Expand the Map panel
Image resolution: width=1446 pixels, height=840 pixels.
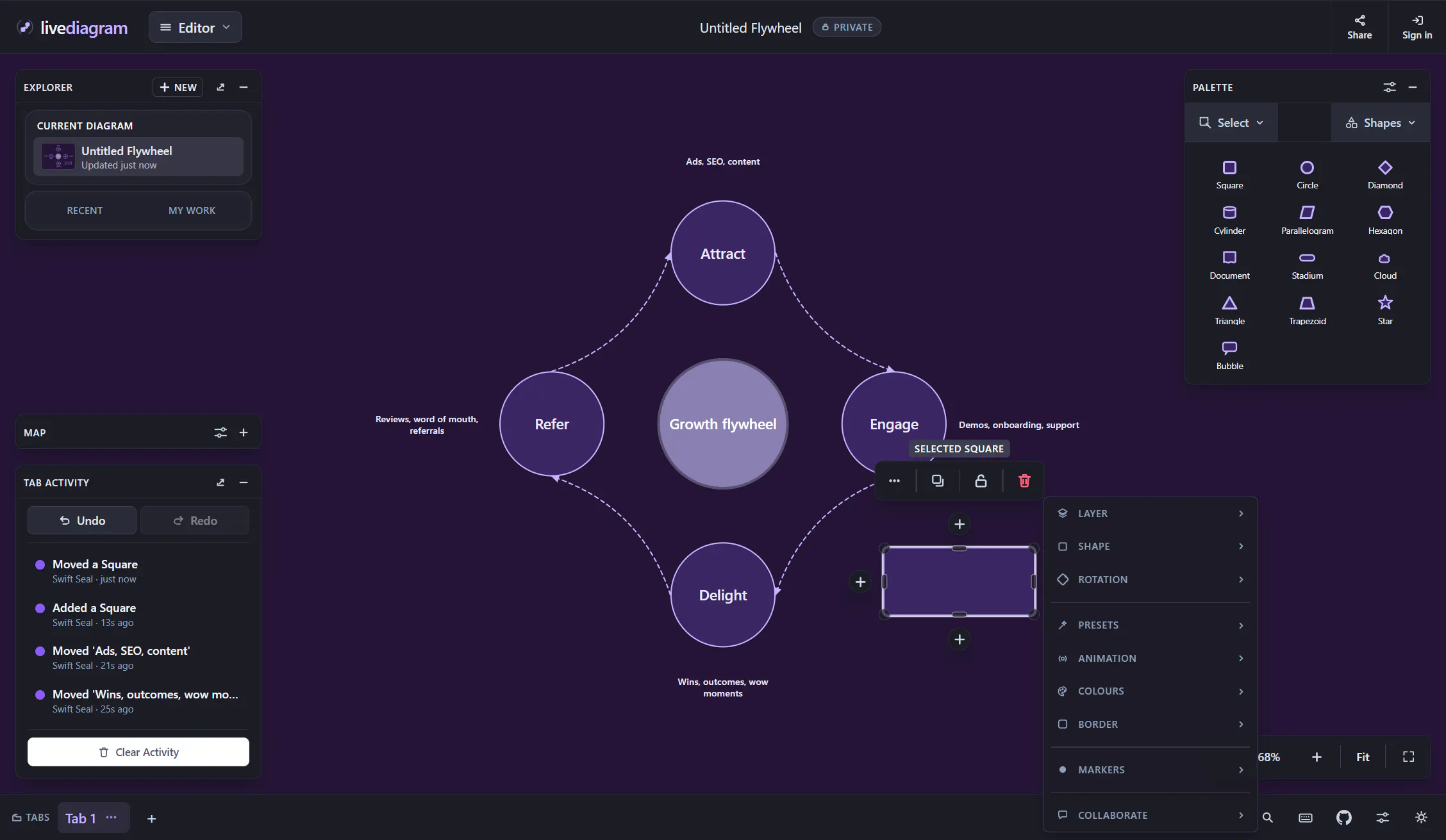point(244,432)
